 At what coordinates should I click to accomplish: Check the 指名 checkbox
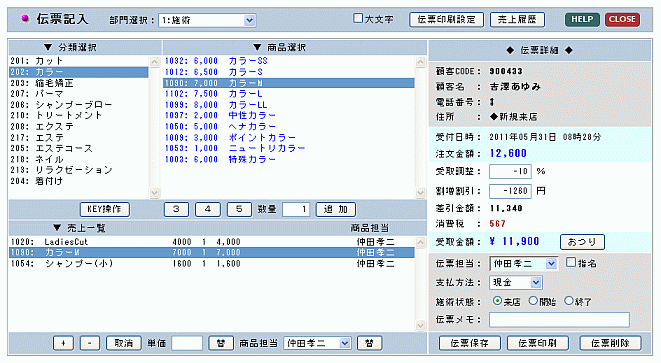click(571, 262)
